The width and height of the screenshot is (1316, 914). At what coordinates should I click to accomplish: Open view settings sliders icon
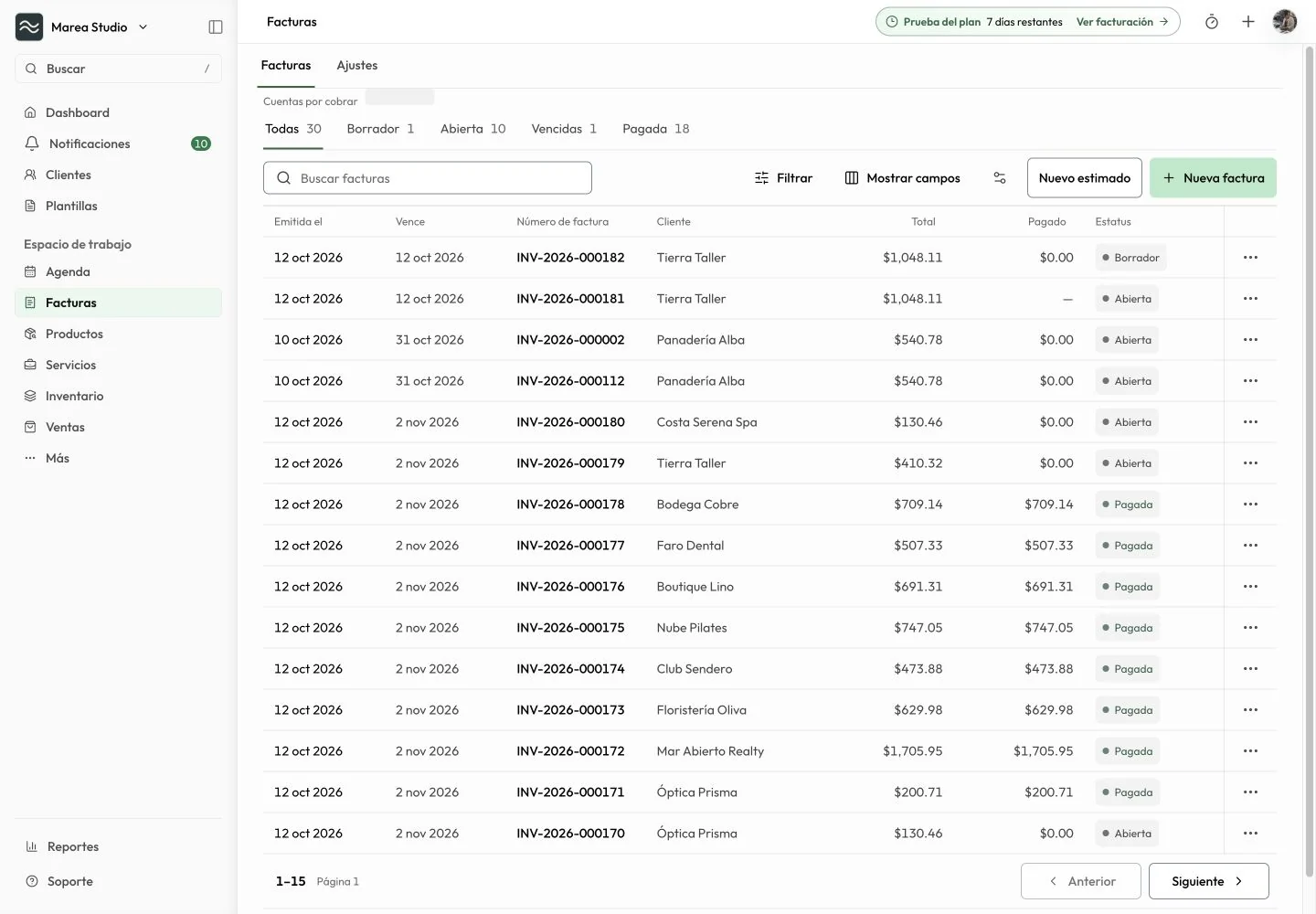coord(1000,178)
